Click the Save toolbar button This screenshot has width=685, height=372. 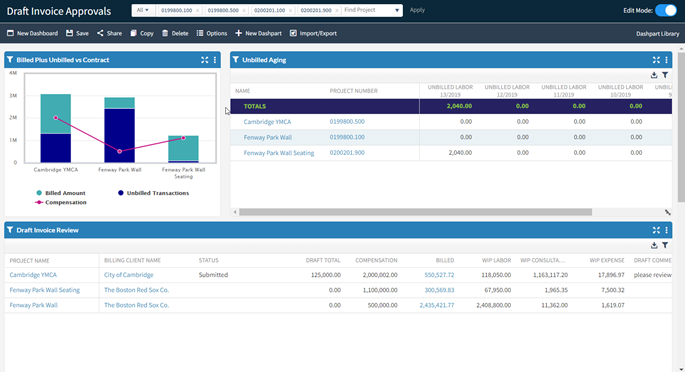click(77, 33)
